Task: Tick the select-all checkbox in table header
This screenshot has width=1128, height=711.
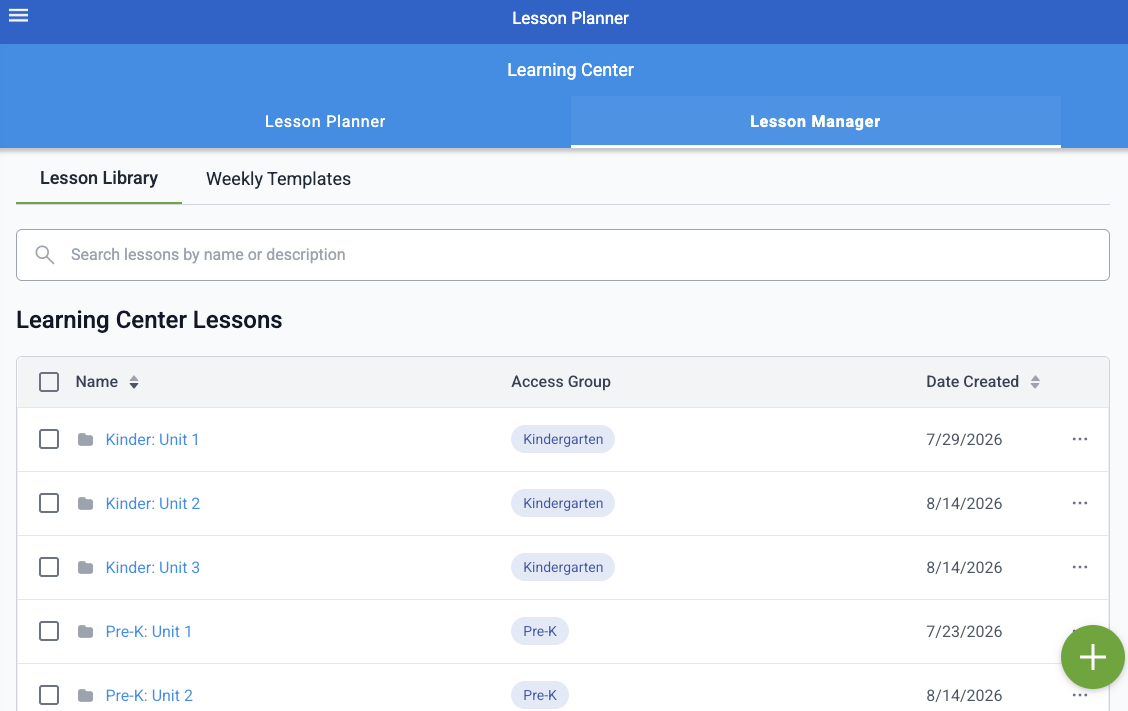Action: pos(49,381)
